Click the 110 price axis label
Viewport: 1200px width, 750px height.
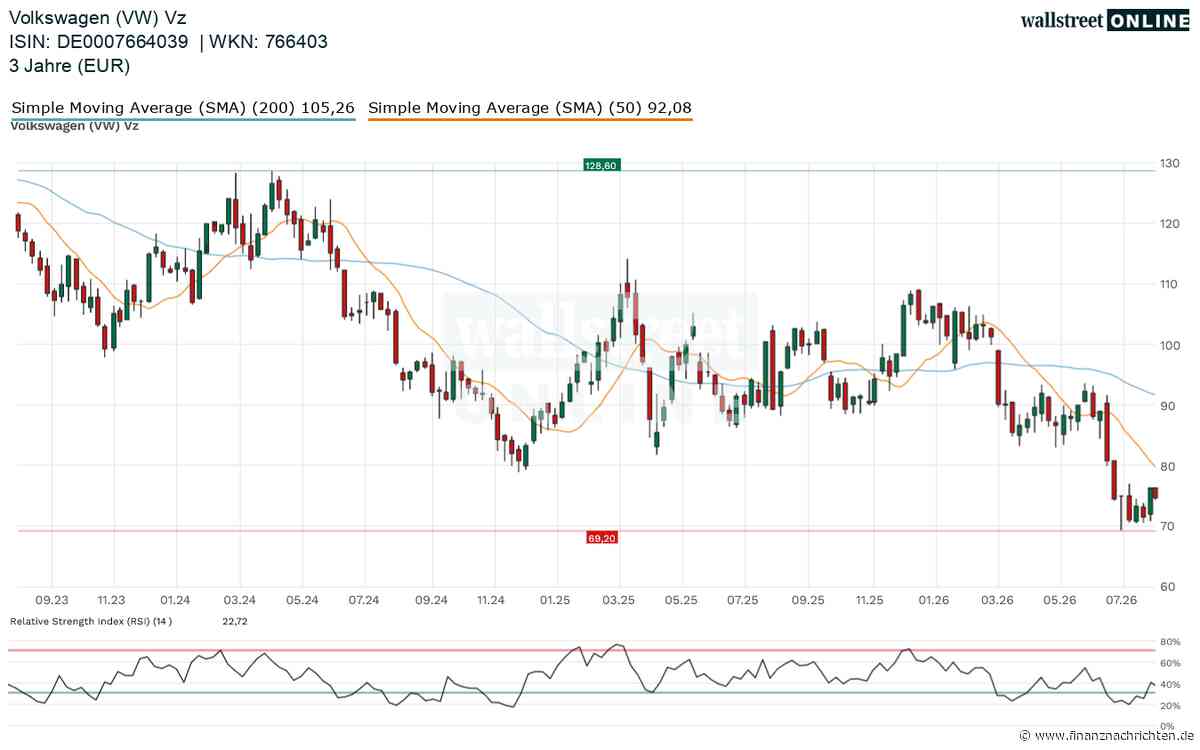(1170, 284)
